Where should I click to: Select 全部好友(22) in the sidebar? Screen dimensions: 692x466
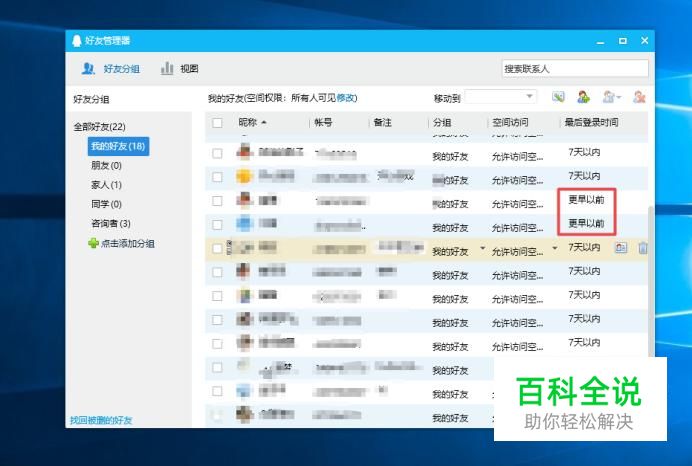pos(99,127)
